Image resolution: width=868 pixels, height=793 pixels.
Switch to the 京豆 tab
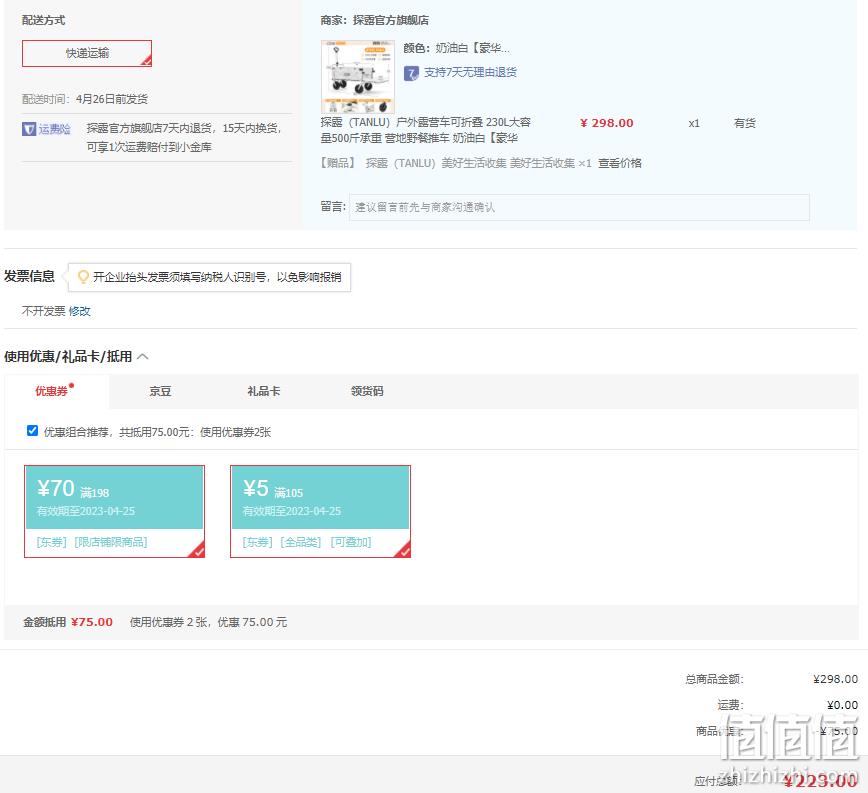[x=160, y=391]
